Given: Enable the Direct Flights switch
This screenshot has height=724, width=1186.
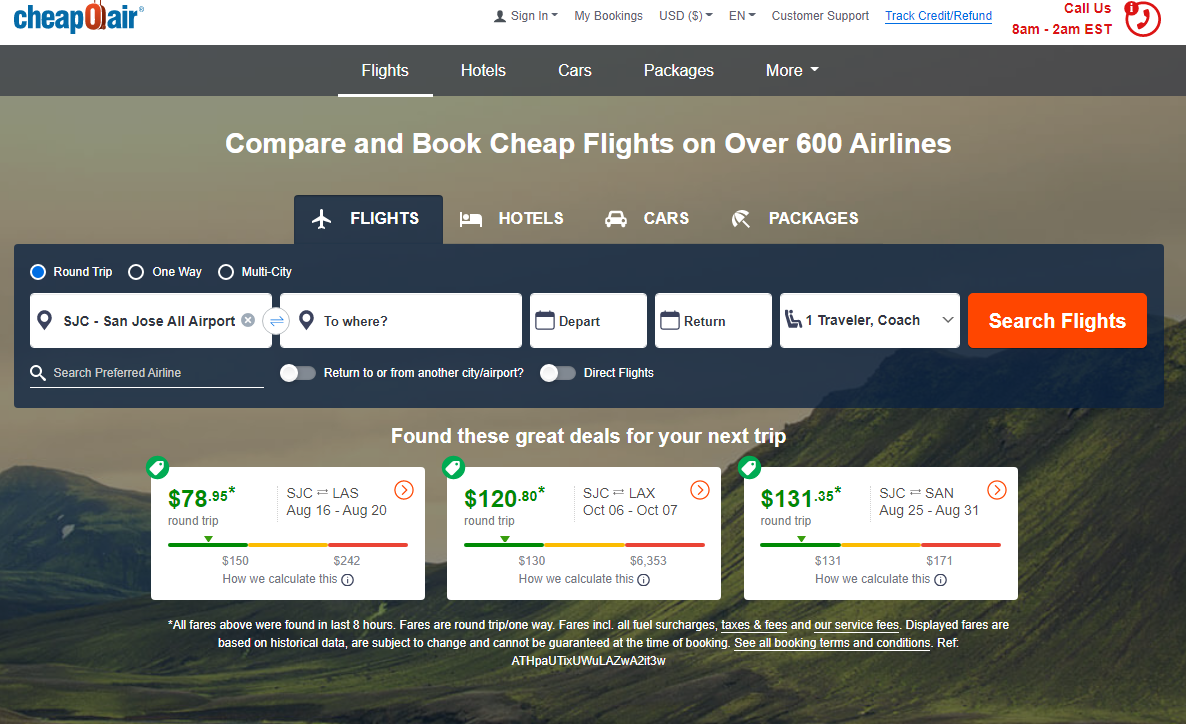Looking at the screenshot, I should click(x=557, y=372).
